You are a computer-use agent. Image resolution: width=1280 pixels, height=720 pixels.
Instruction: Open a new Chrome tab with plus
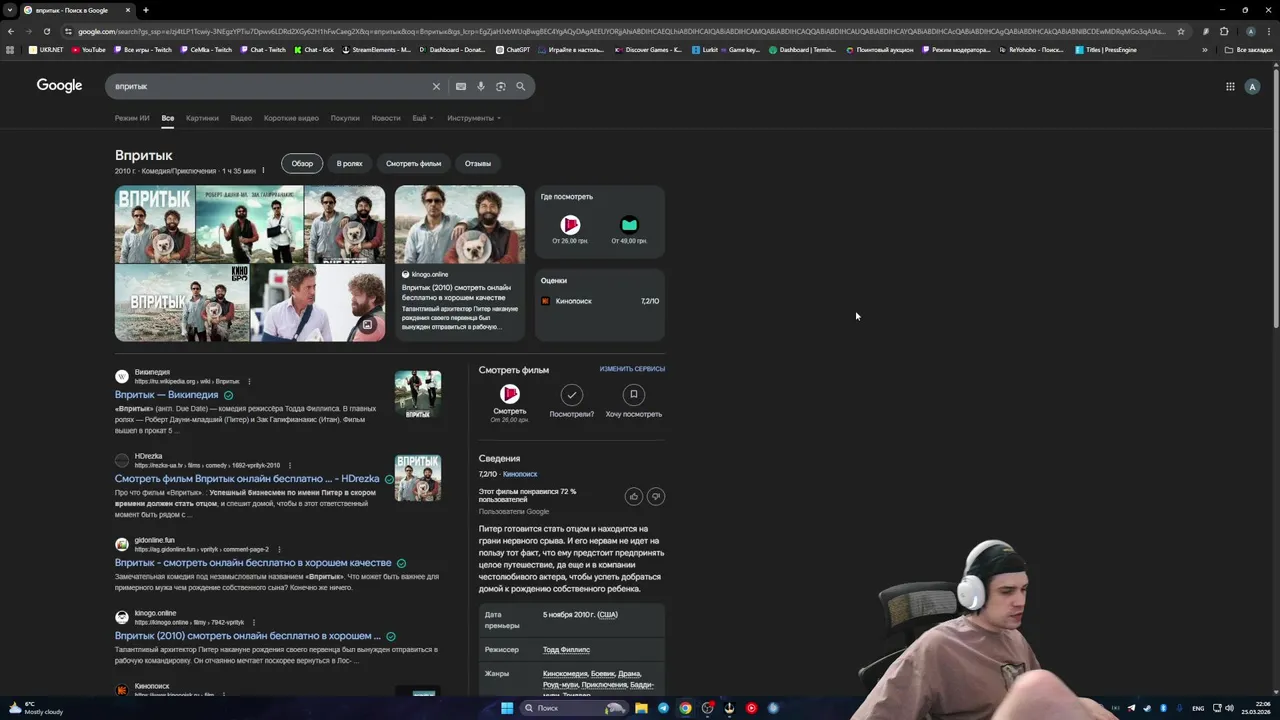[145, 10]
